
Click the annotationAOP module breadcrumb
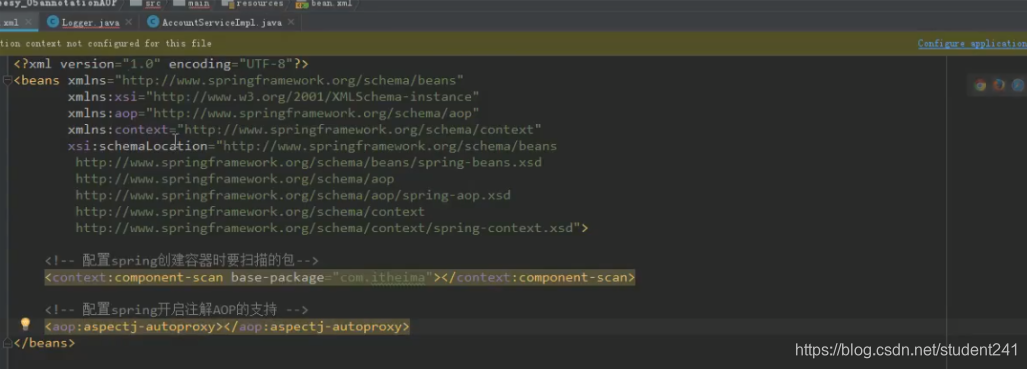pos(59,3)
